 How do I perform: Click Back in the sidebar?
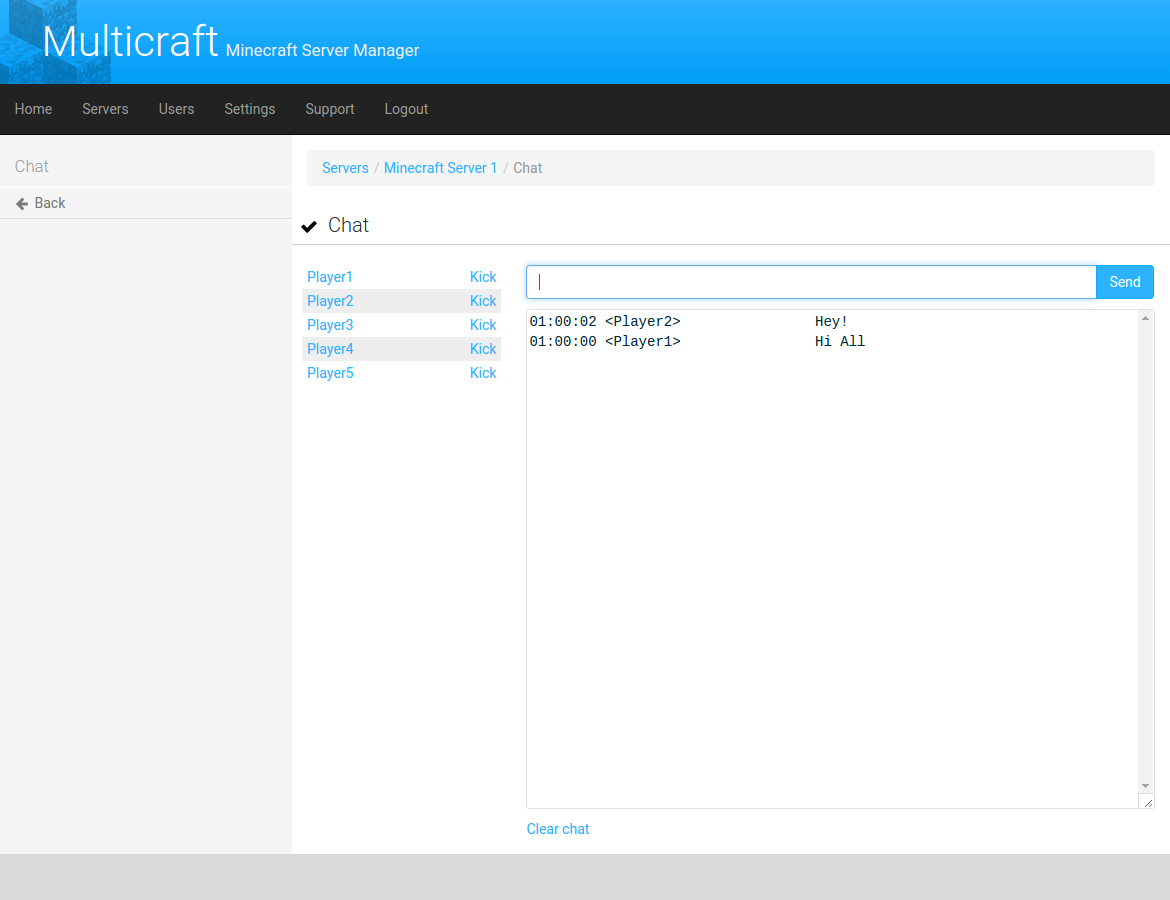[50, 203]
